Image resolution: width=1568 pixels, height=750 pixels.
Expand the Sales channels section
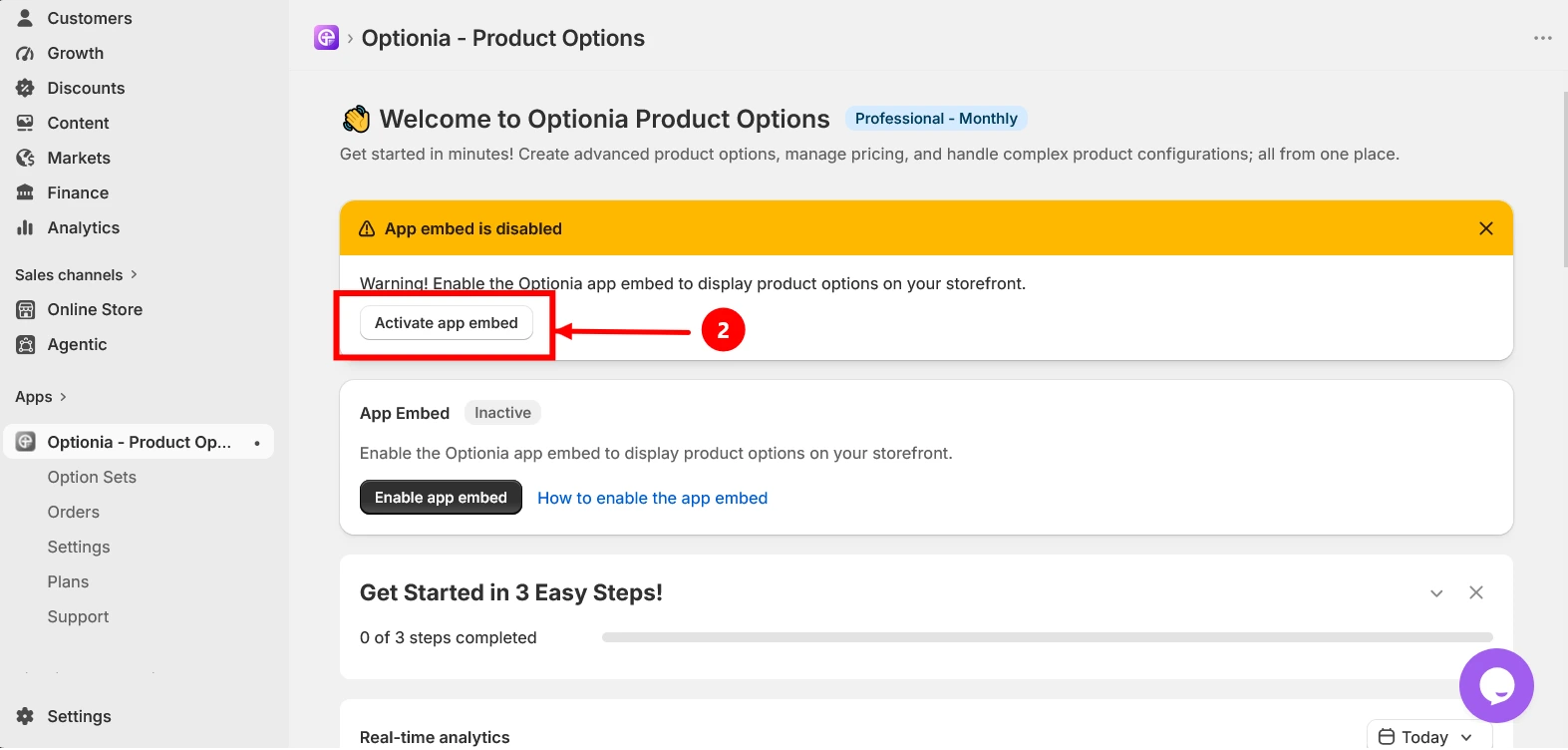coord(76,274)
